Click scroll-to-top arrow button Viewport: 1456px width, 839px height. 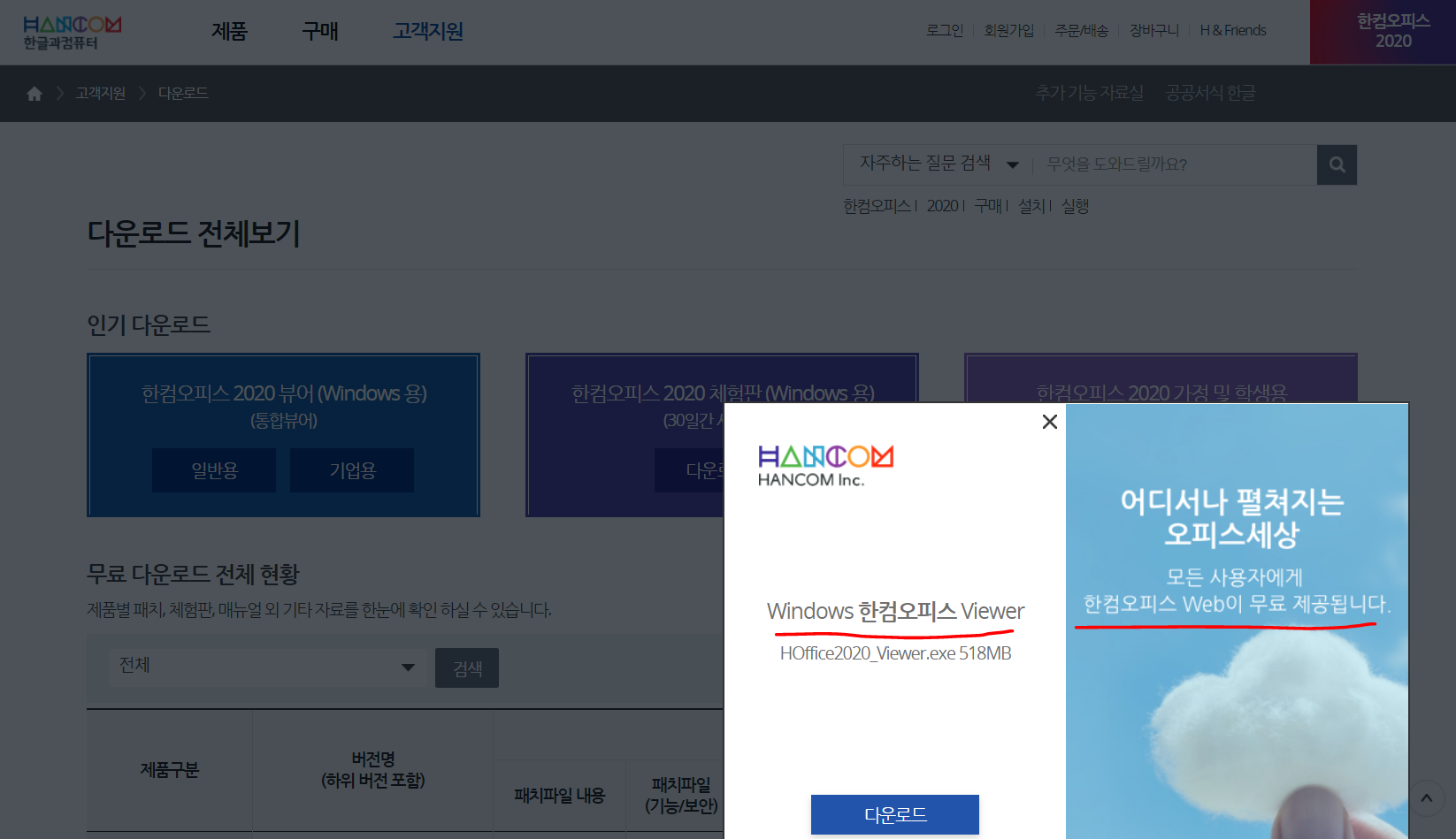(1426, 798)
